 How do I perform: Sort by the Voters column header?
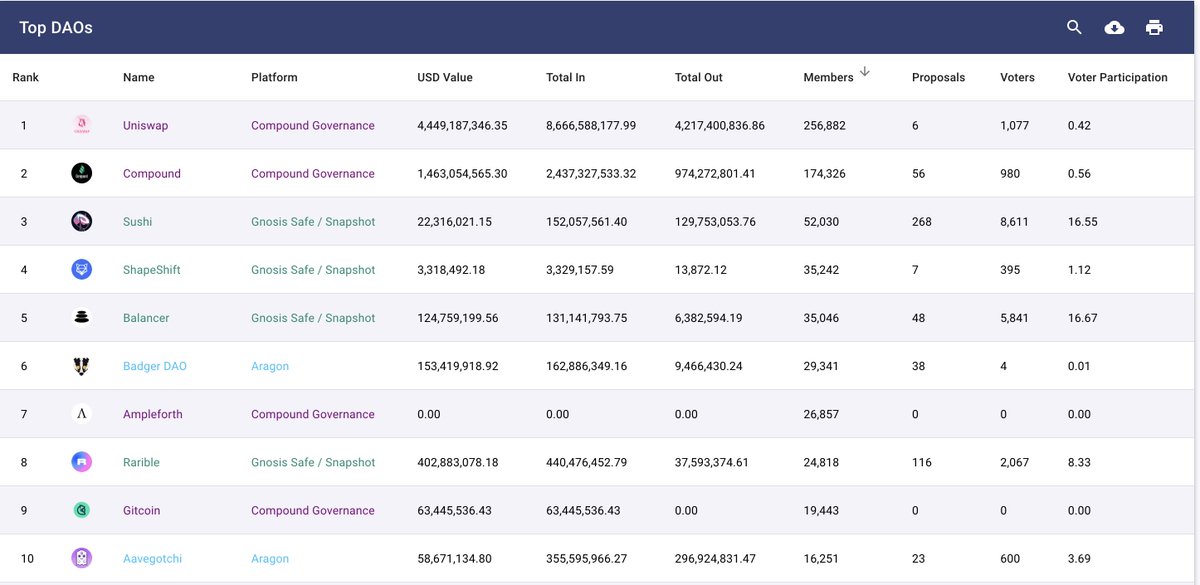coord(1017,77)
